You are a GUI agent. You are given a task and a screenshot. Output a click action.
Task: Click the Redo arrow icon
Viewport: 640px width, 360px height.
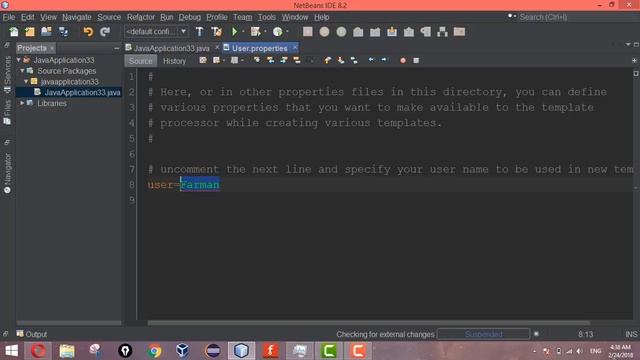[105, 32]
